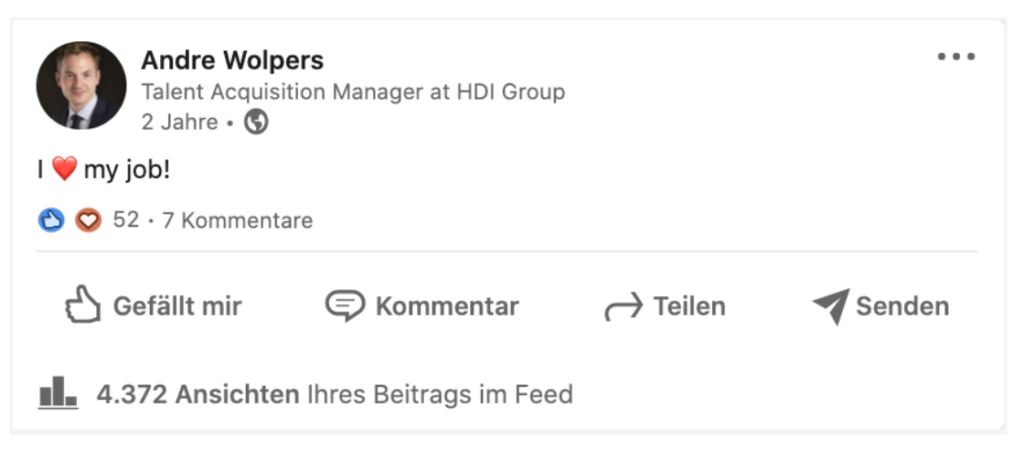The height and width of the screenshot is (450, 1024).
Task: Click the thumbs-up icon beside Gefällt mir
Action: tap(83, 305)
